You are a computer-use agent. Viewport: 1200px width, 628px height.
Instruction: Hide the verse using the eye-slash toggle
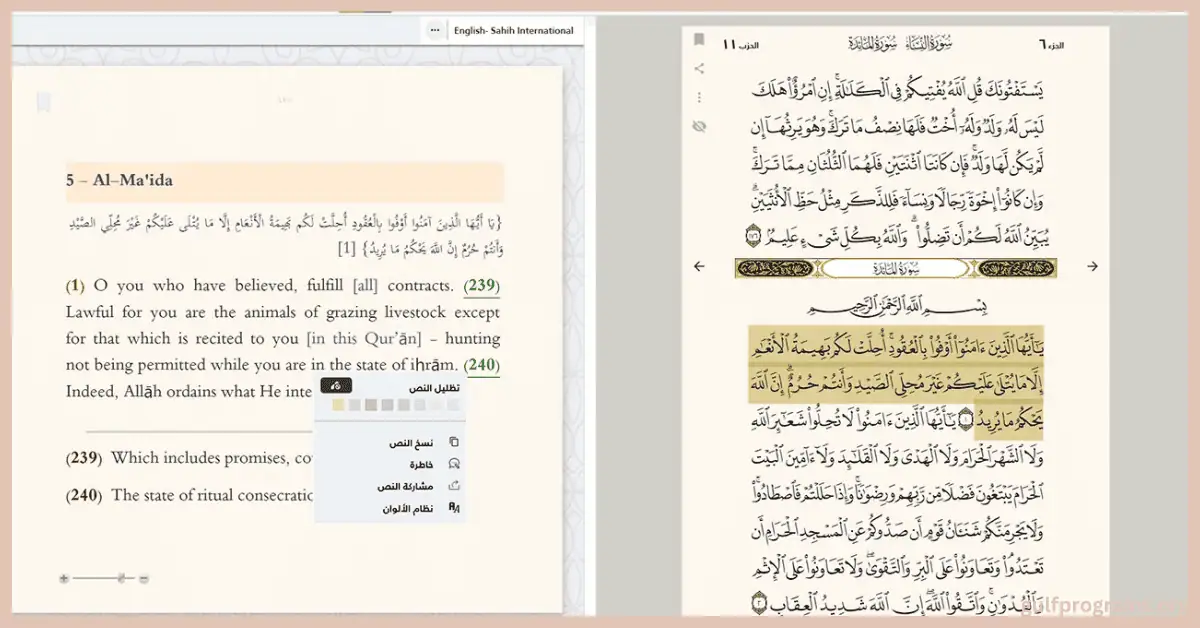(699, 125)
